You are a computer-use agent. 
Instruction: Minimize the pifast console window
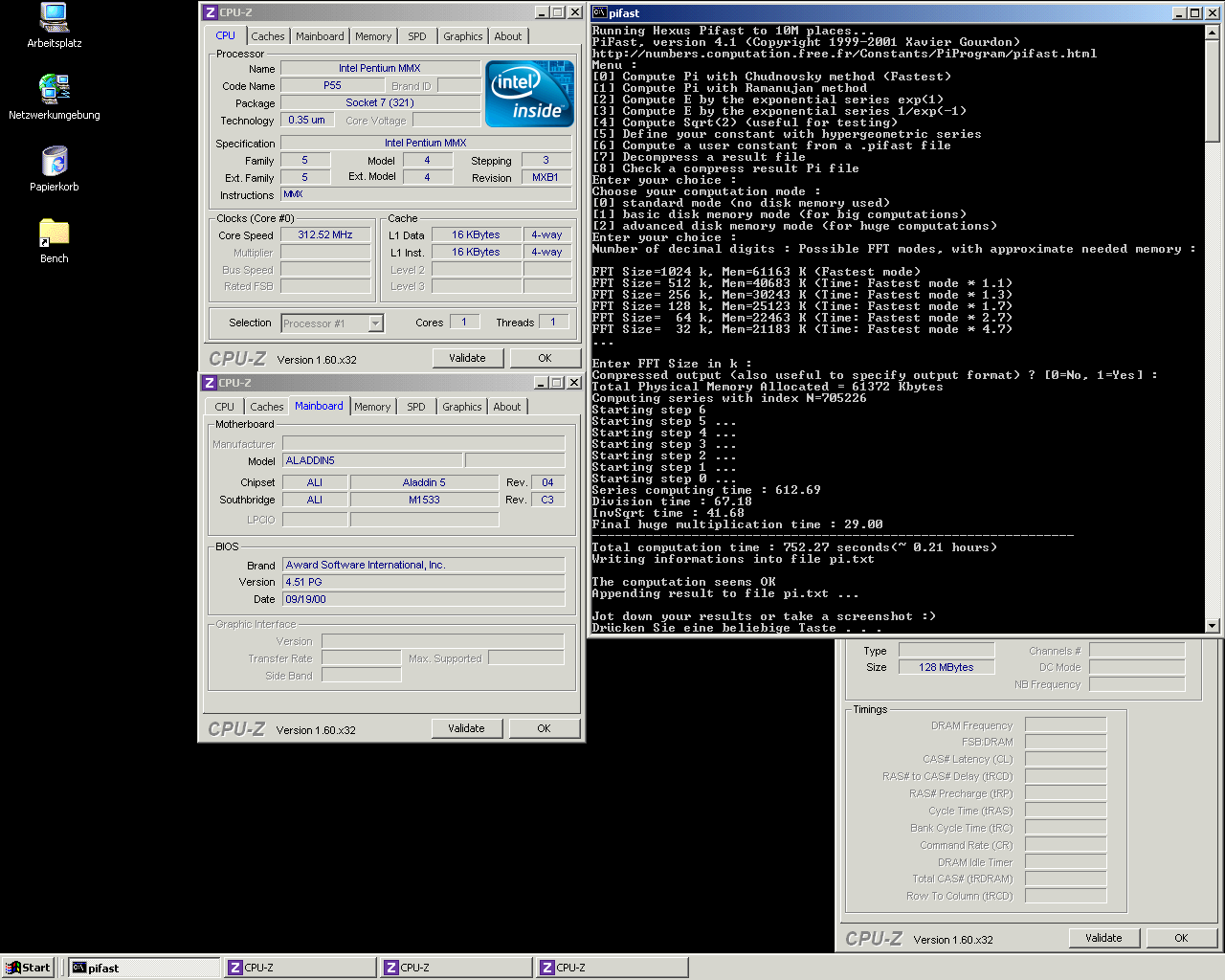click(1180, 12)
